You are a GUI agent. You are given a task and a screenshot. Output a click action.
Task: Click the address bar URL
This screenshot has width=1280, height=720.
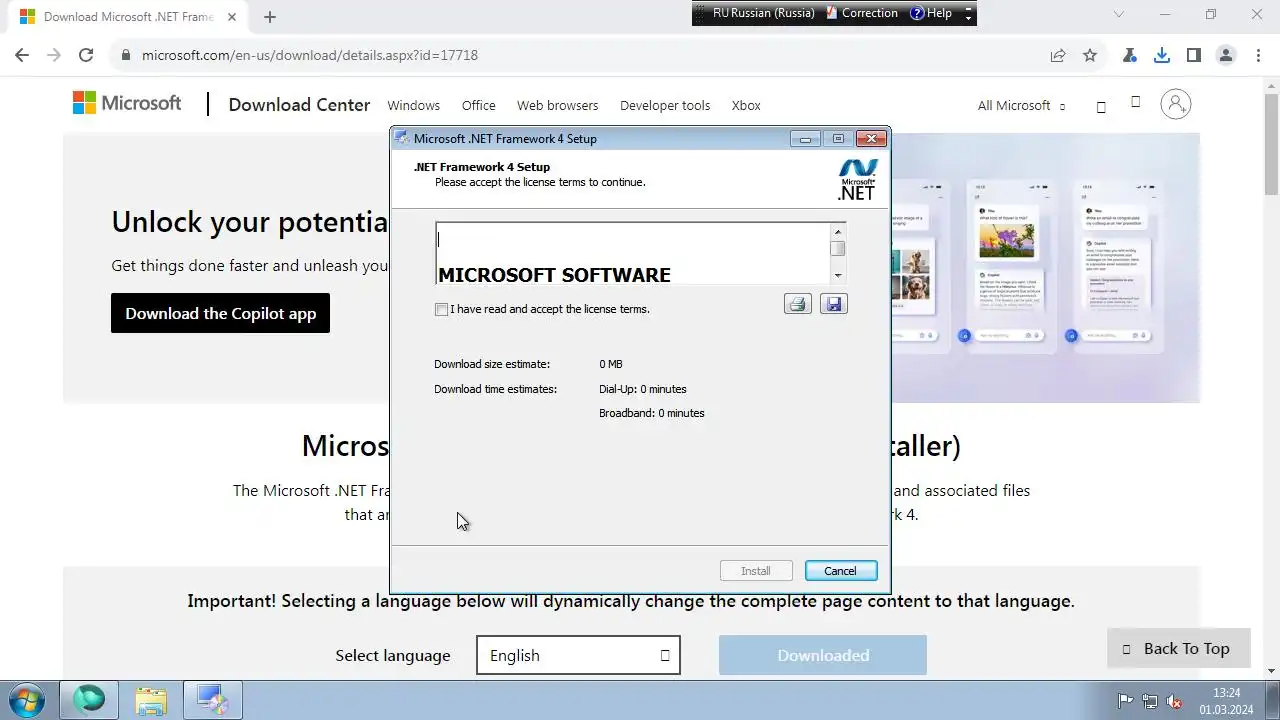point(310,55)
